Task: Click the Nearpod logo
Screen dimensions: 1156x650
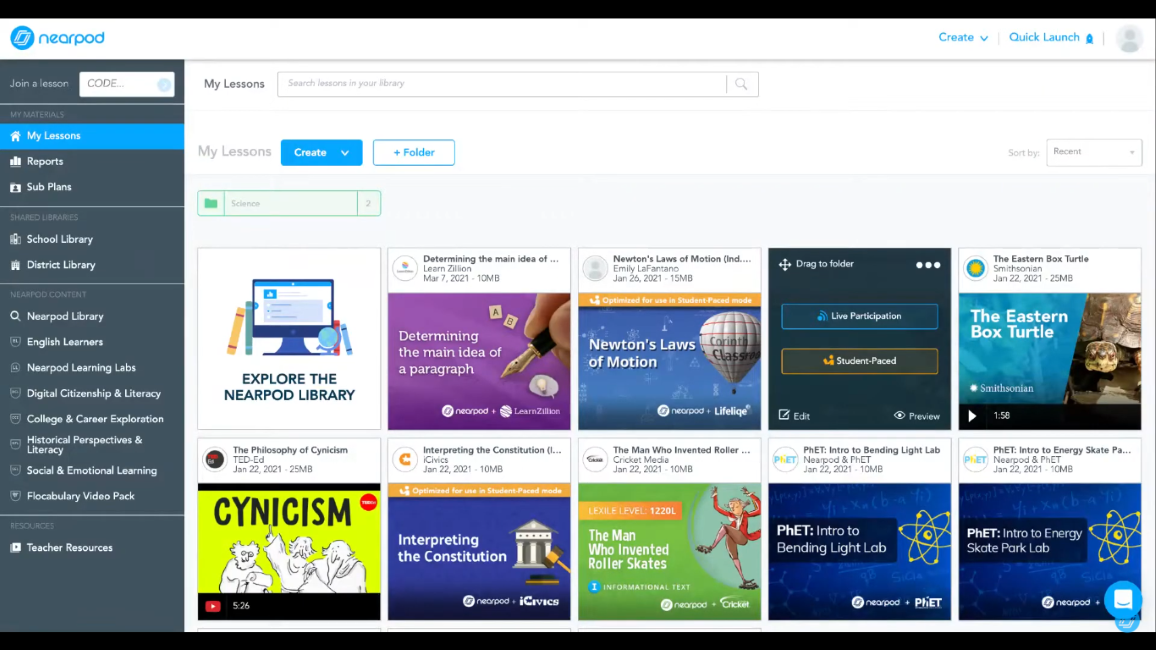Action: [x=57, y=38]
